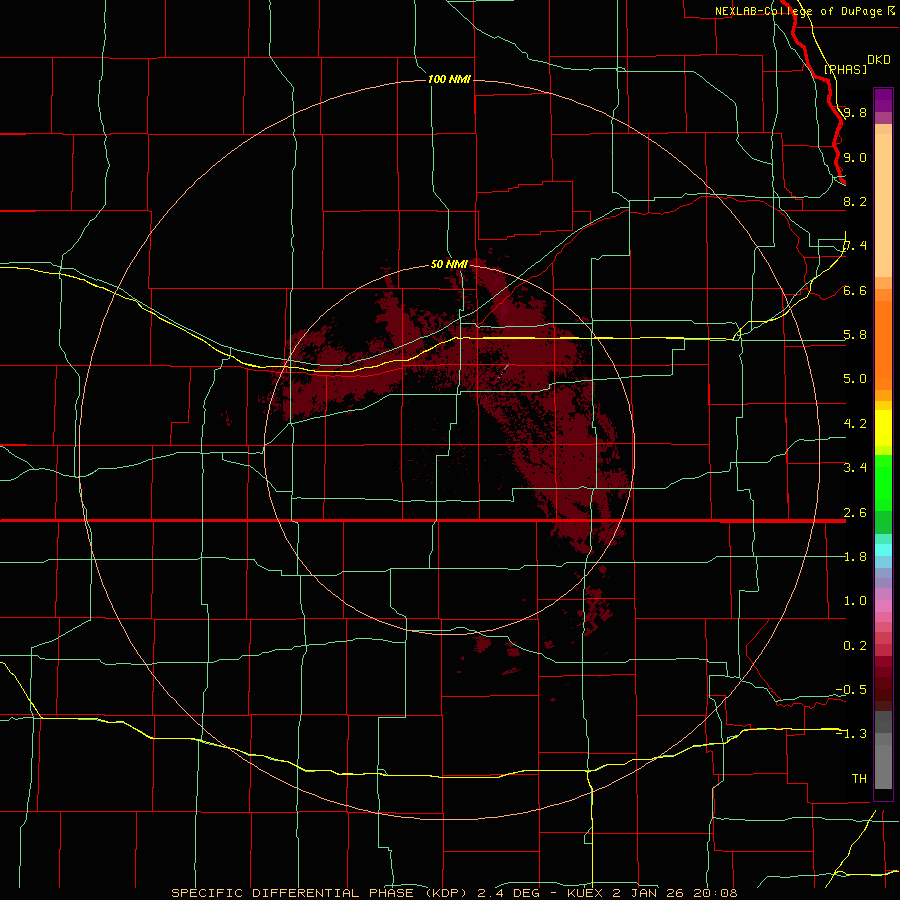The width and height of the screenshot is (900, 900).
Task: Pick the cyan segment of the color bar
Action: pyautogui.click(x=883, y=550)
